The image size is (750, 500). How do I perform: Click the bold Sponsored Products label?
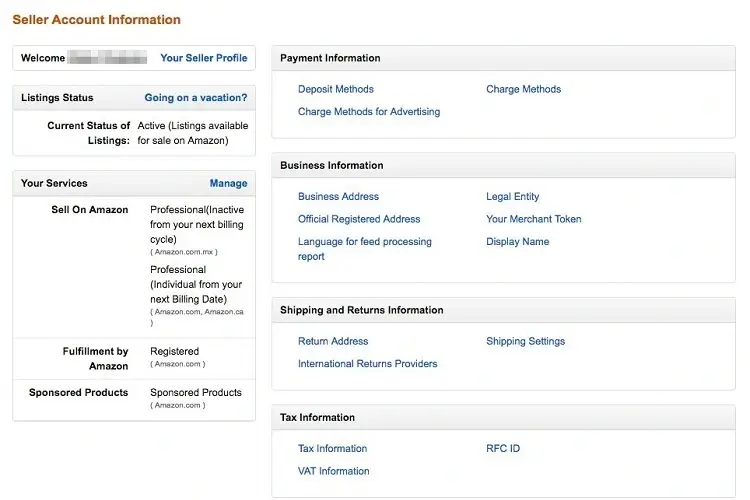(x=78, y=392)
